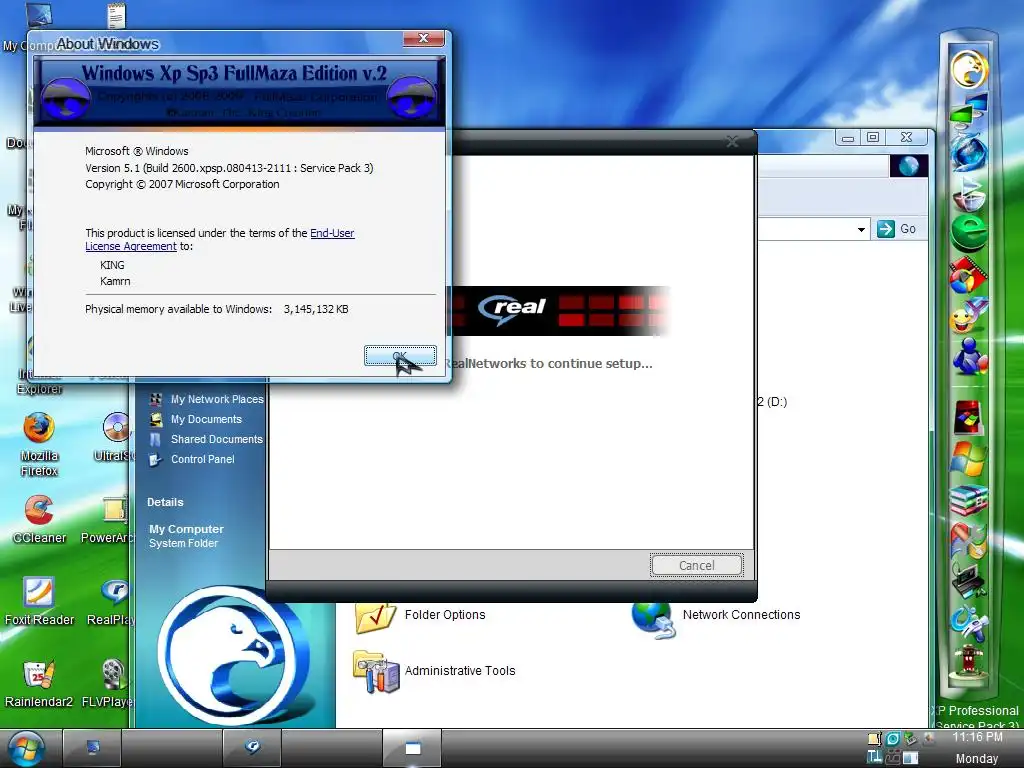The image size is (1024, 768).
Task: Click the film strip media icon in dock
Action: click(968, 276)
